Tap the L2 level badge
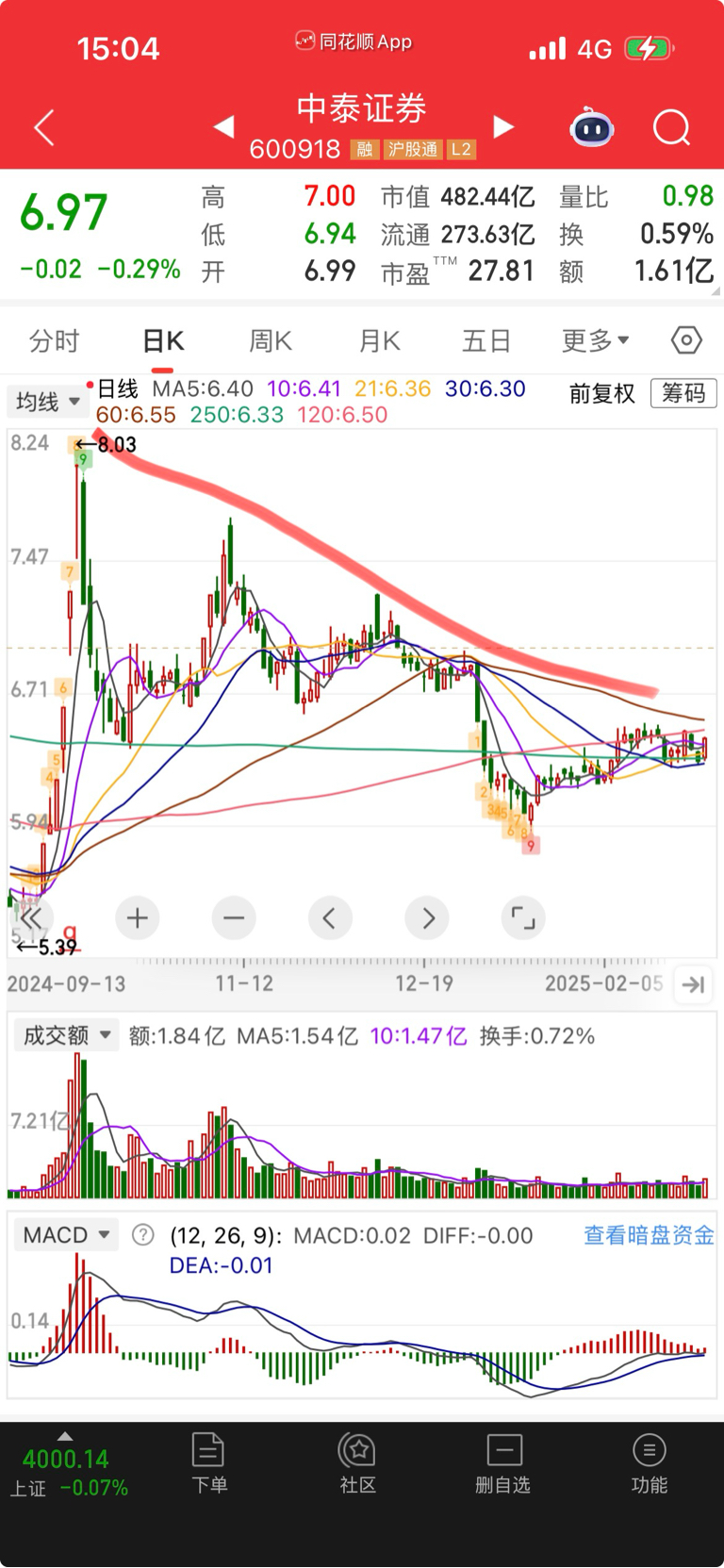Viewport: 724px width, 1568px height. pos(461,150)
